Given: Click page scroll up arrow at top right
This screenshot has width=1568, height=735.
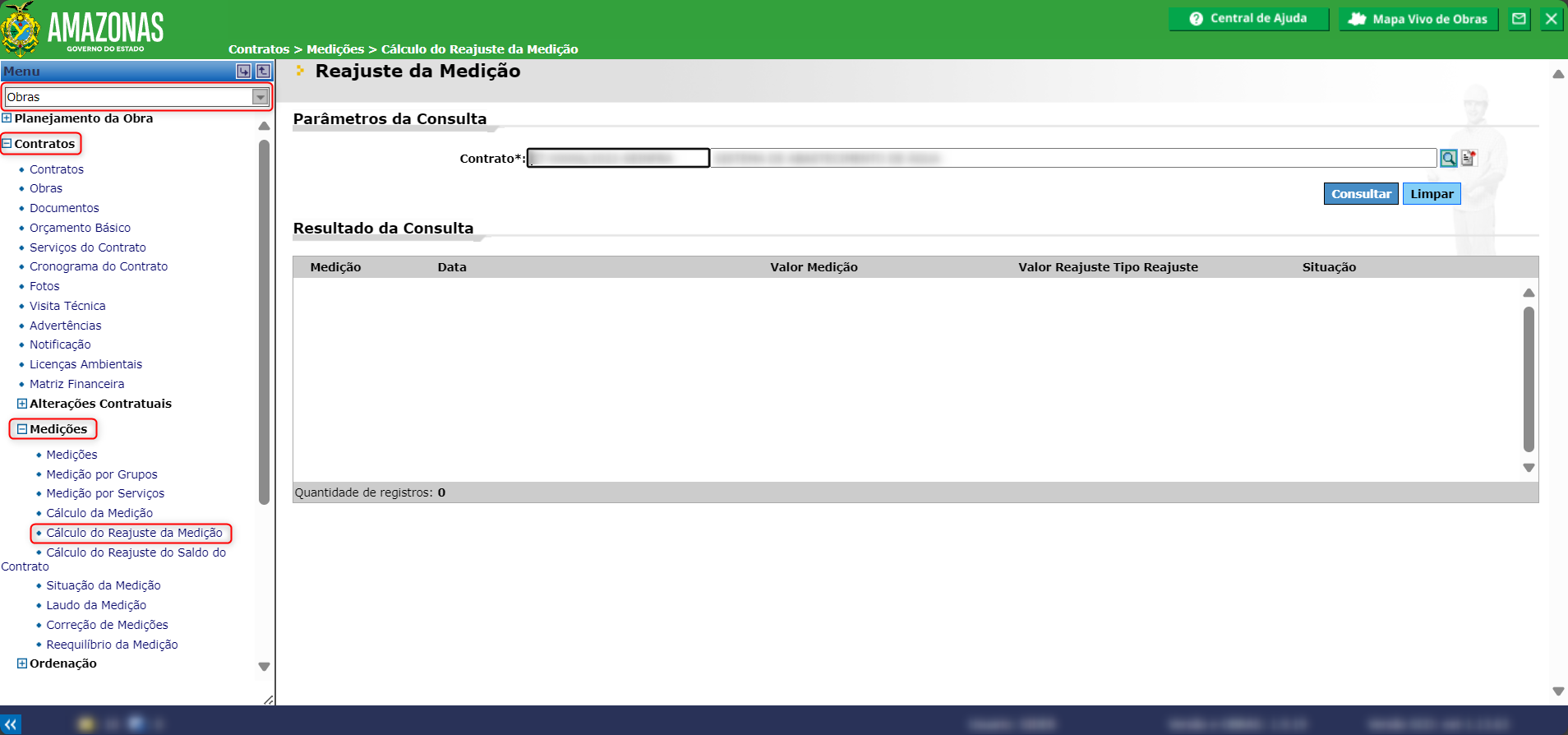Looking at the screenshot, I should coord(1558,74).
